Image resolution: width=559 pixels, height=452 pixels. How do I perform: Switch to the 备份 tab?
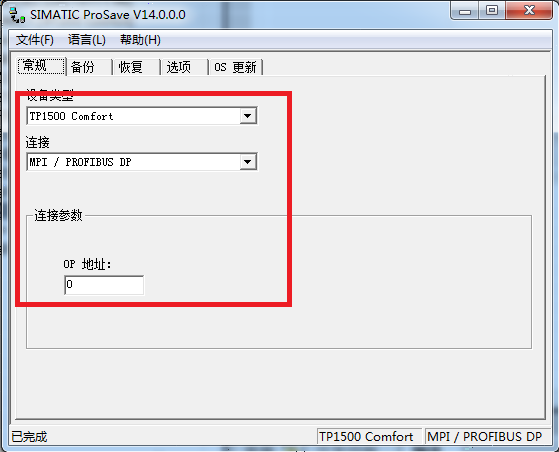pos(89,67)
